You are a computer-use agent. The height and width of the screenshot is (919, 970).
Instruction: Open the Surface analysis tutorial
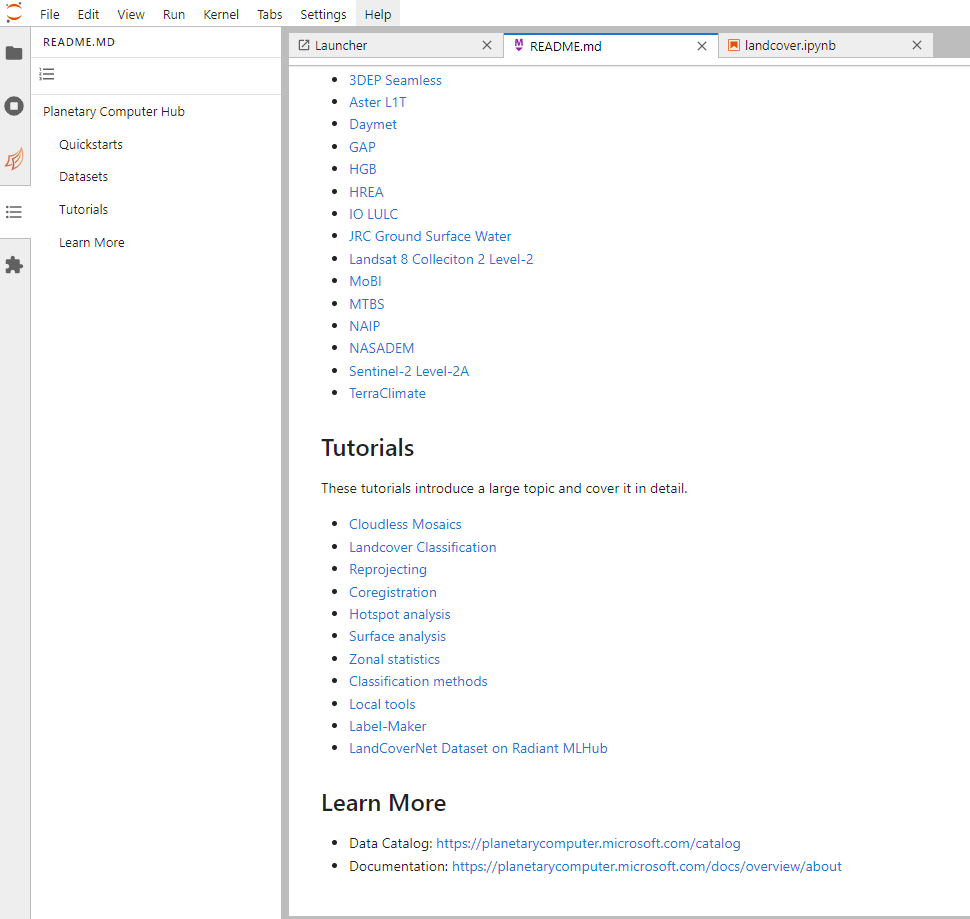tap(397, 636)
